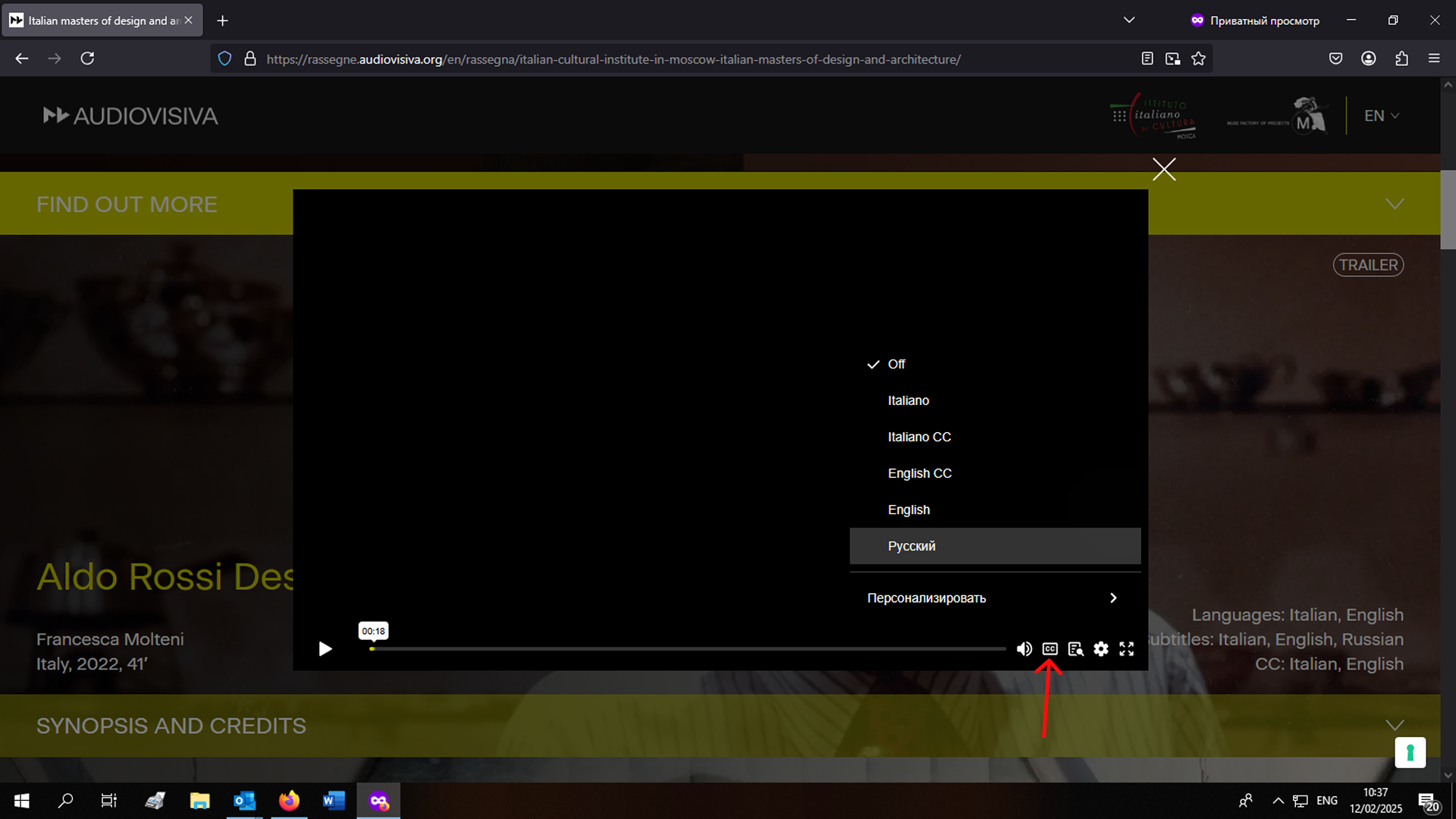This screenshot has height=819, width=1456.
Task: Open Firefox extensions puzzle icon
Action: pyautogui.click(x=1401, y=59)
